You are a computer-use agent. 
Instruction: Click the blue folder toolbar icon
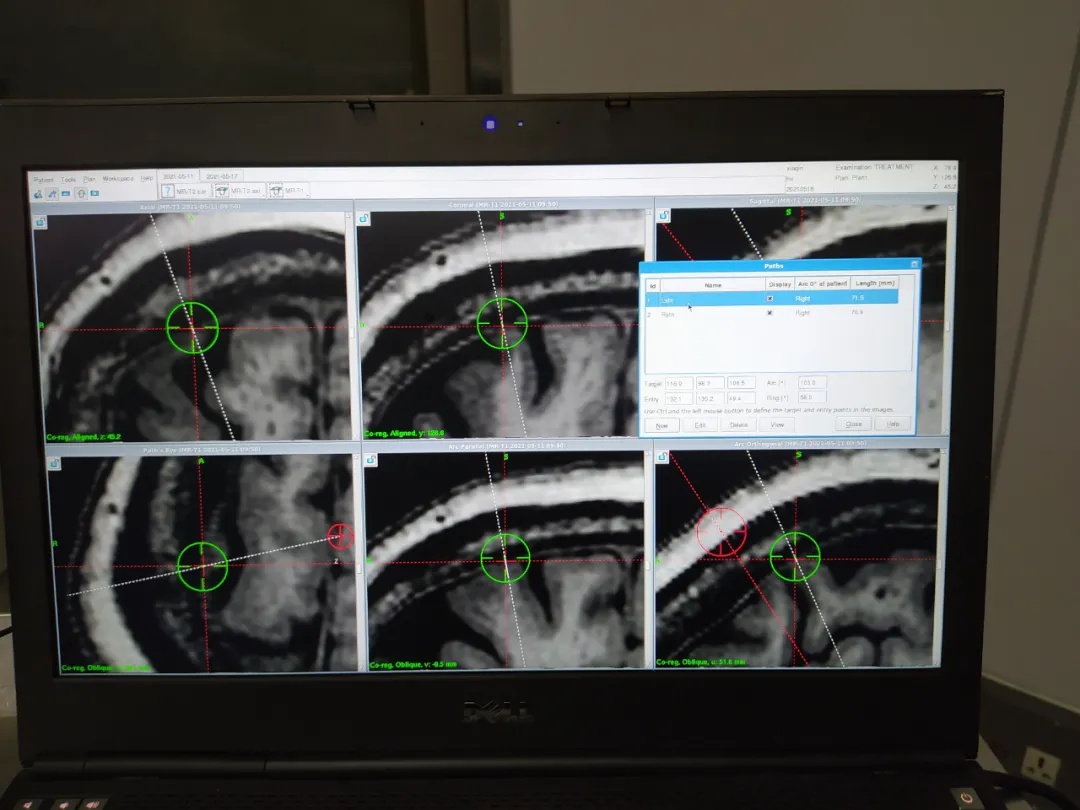[x=94, y=193]
